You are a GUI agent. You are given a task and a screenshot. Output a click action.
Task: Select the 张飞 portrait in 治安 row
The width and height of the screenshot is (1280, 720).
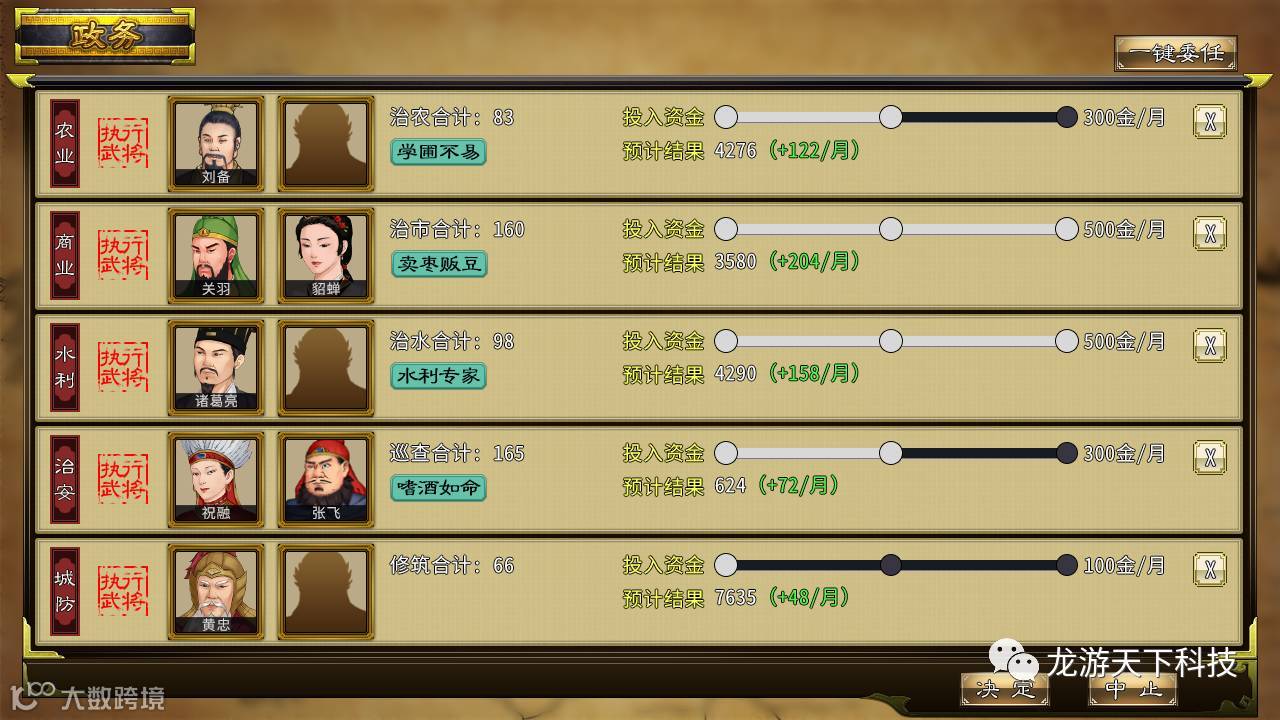tap(326, 480)
